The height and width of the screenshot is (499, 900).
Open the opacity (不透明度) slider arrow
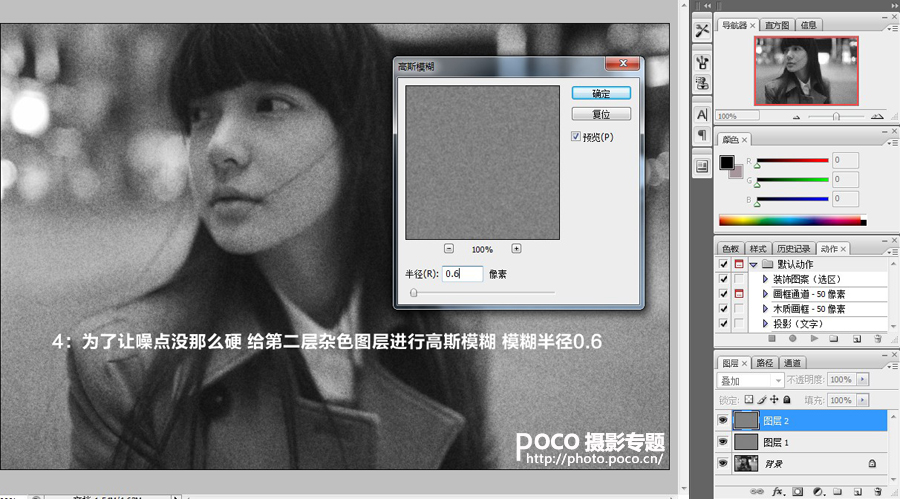tap(863, 380)
